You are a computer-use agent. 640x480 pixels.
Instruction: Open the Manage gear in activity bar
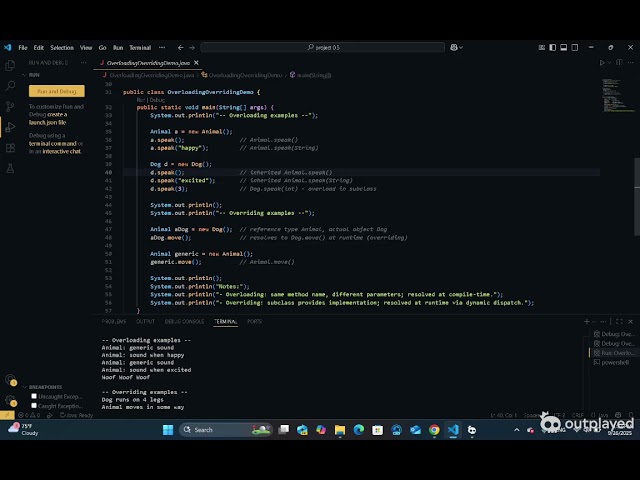pyautogui.click(x=10, y=400)
